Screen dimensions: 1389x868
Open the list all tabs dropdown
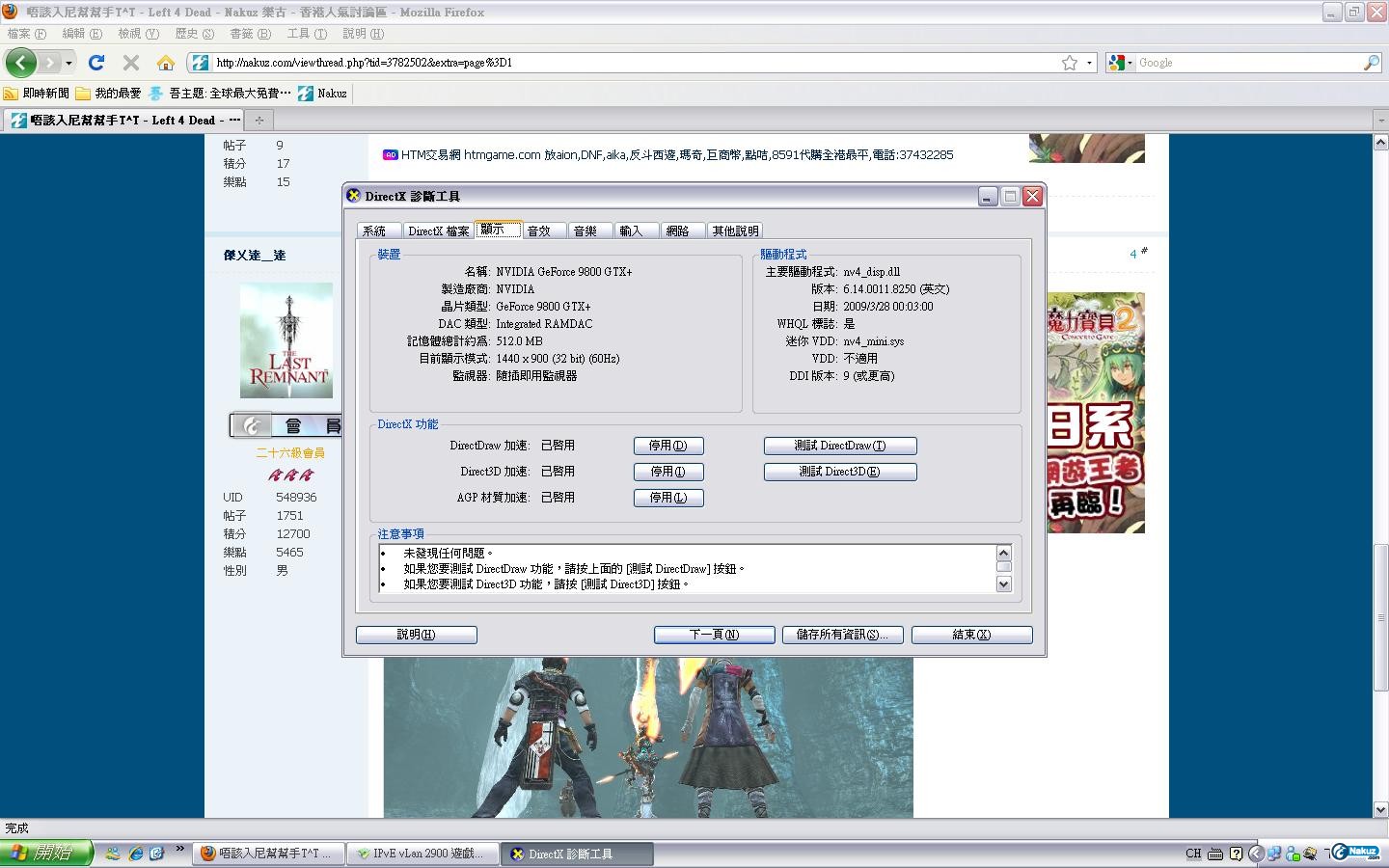1379,121
